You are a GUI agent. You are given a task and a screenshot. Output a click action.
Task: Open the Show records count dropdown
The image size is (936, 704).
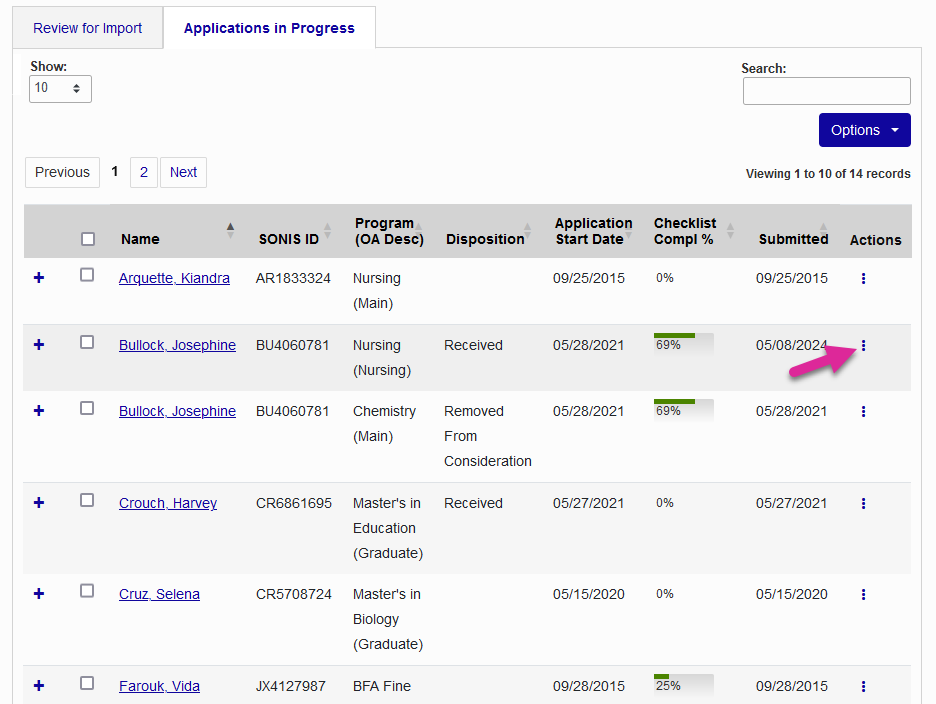60,88
